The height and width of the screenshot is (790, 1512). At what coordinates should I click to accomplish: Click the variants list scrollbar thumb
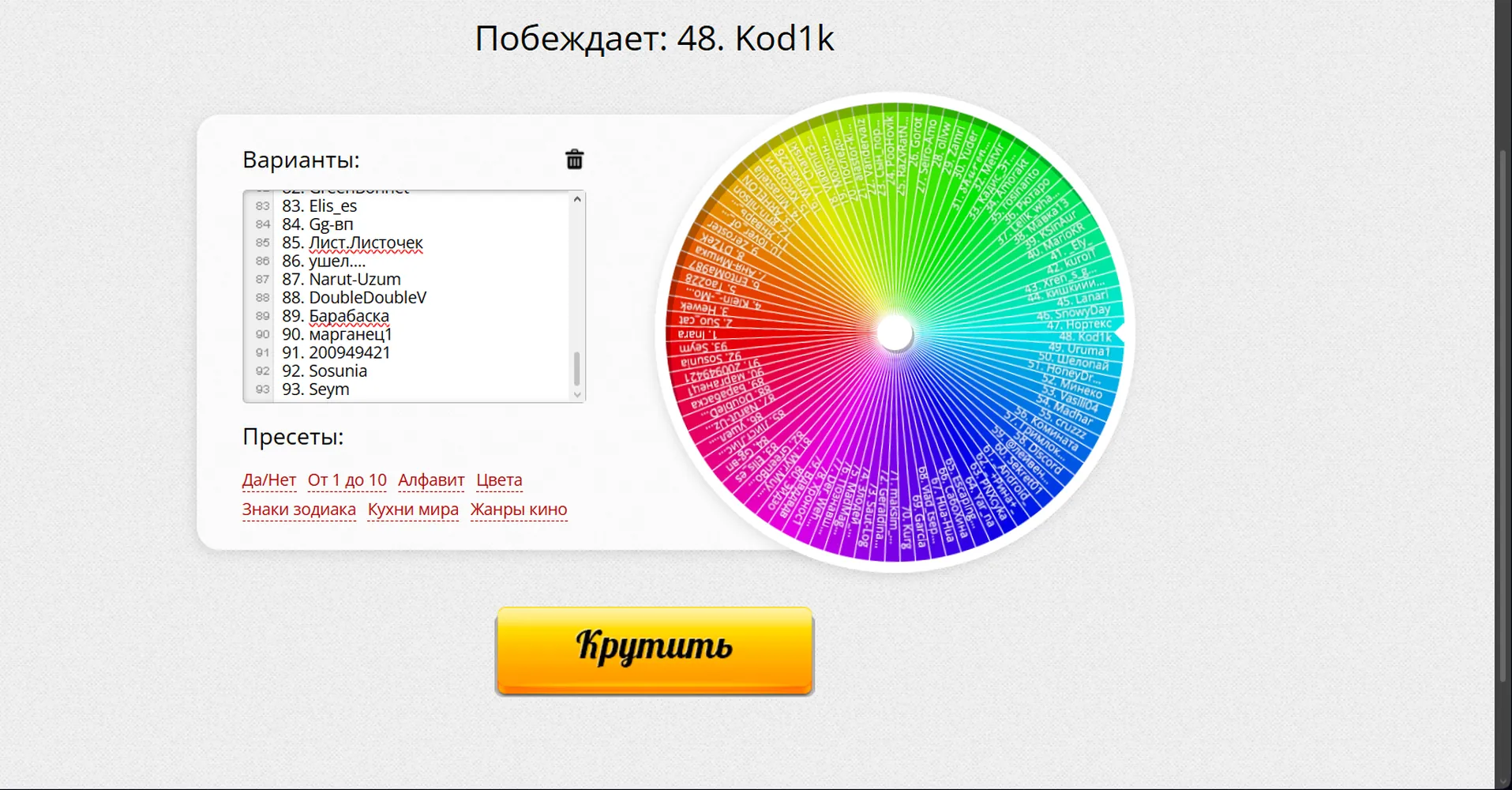click(x=577, y=369)
